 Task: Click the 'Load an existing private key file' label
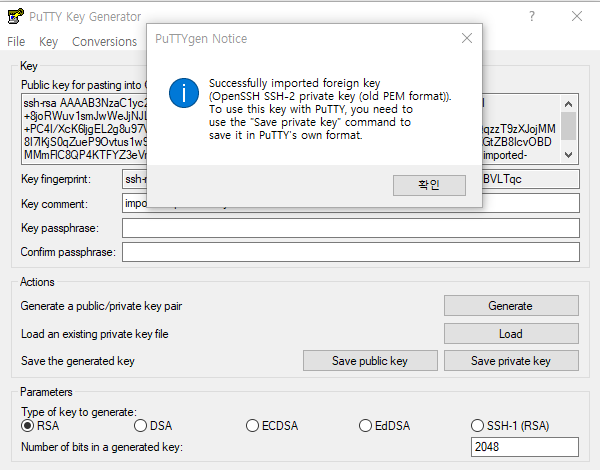pos(95,334)
